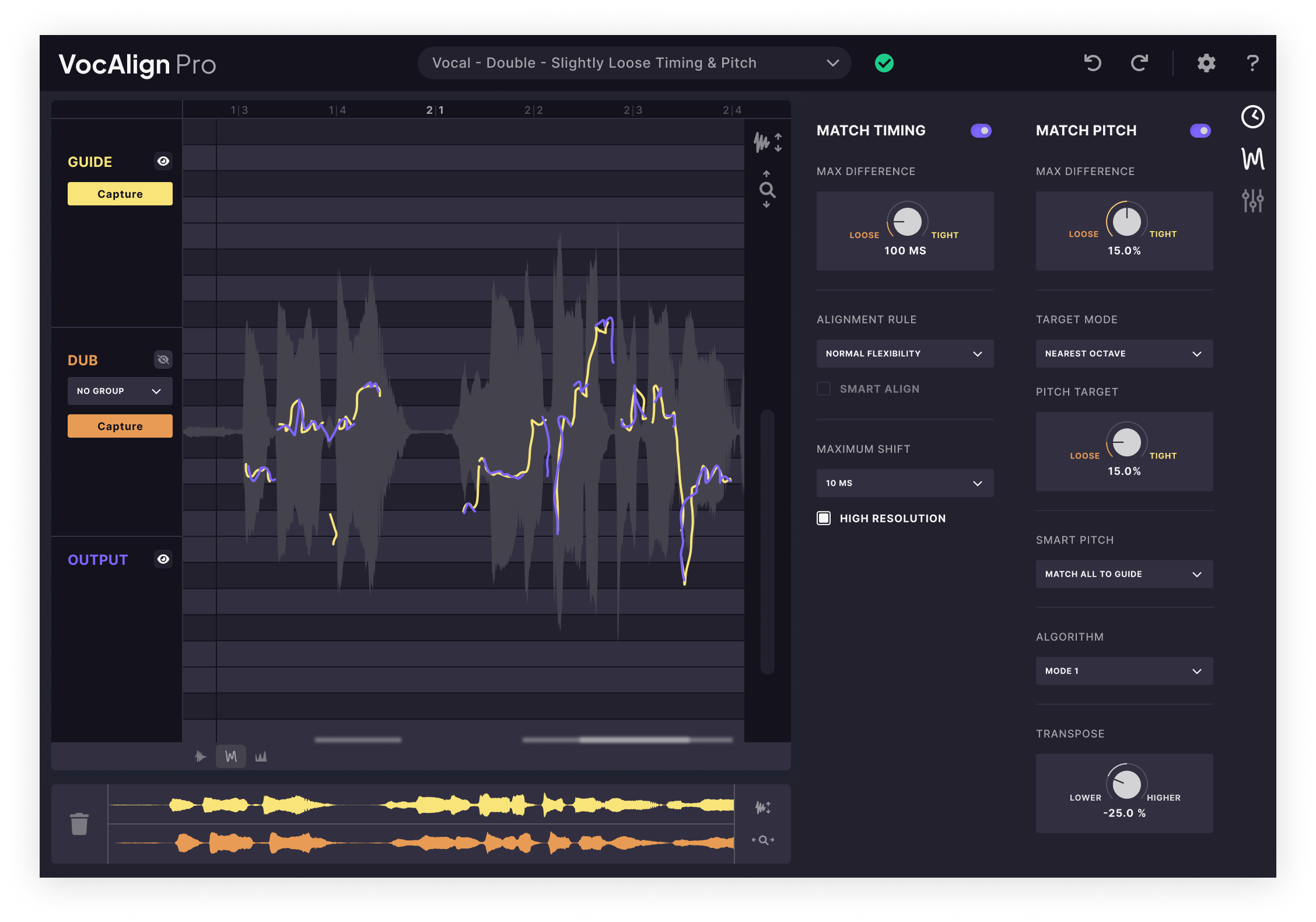The image size is (1316, 922).
Task: Change Target Mode from Nearest Octave
Action: (x=1124, y=353)
